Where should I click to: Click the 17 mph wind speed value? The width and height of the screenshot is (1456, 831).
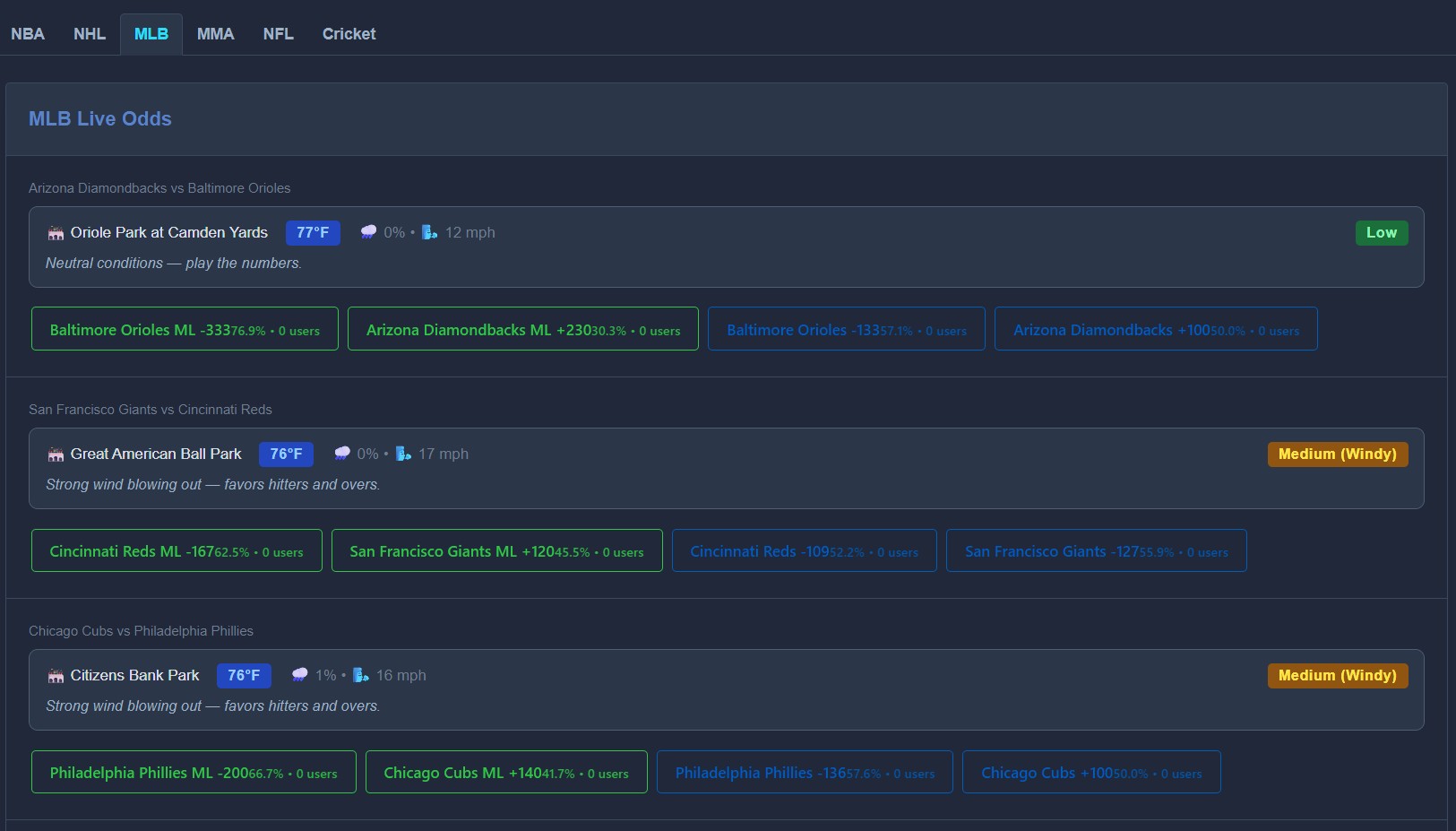[x=444, y=454]
